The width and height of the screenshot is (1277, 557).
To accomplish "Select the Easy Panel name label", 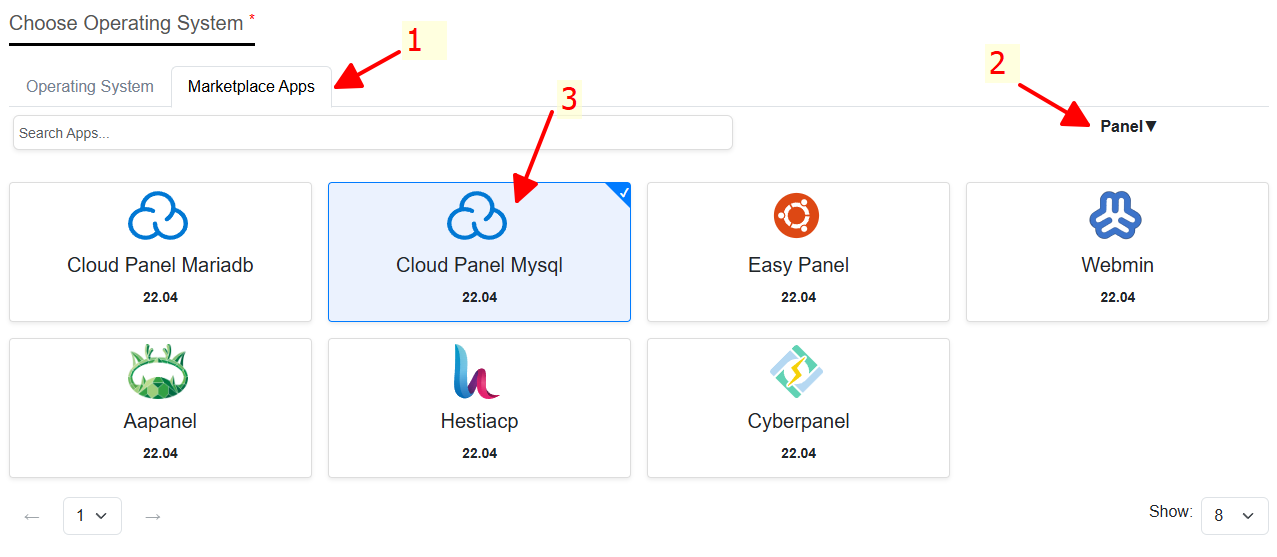I will point(798,265).
